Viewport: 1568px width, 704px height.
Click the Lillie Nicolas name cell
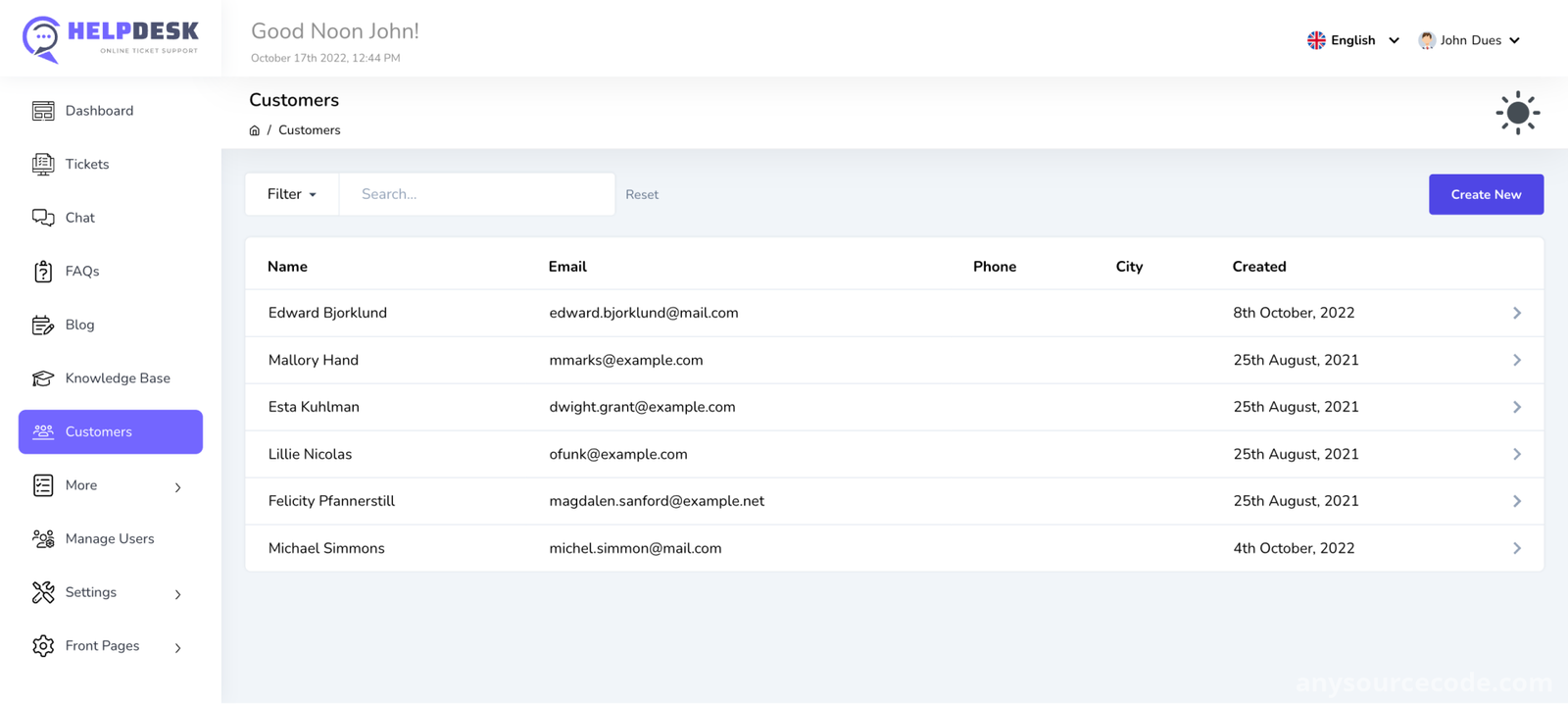(x=310, y=454)
